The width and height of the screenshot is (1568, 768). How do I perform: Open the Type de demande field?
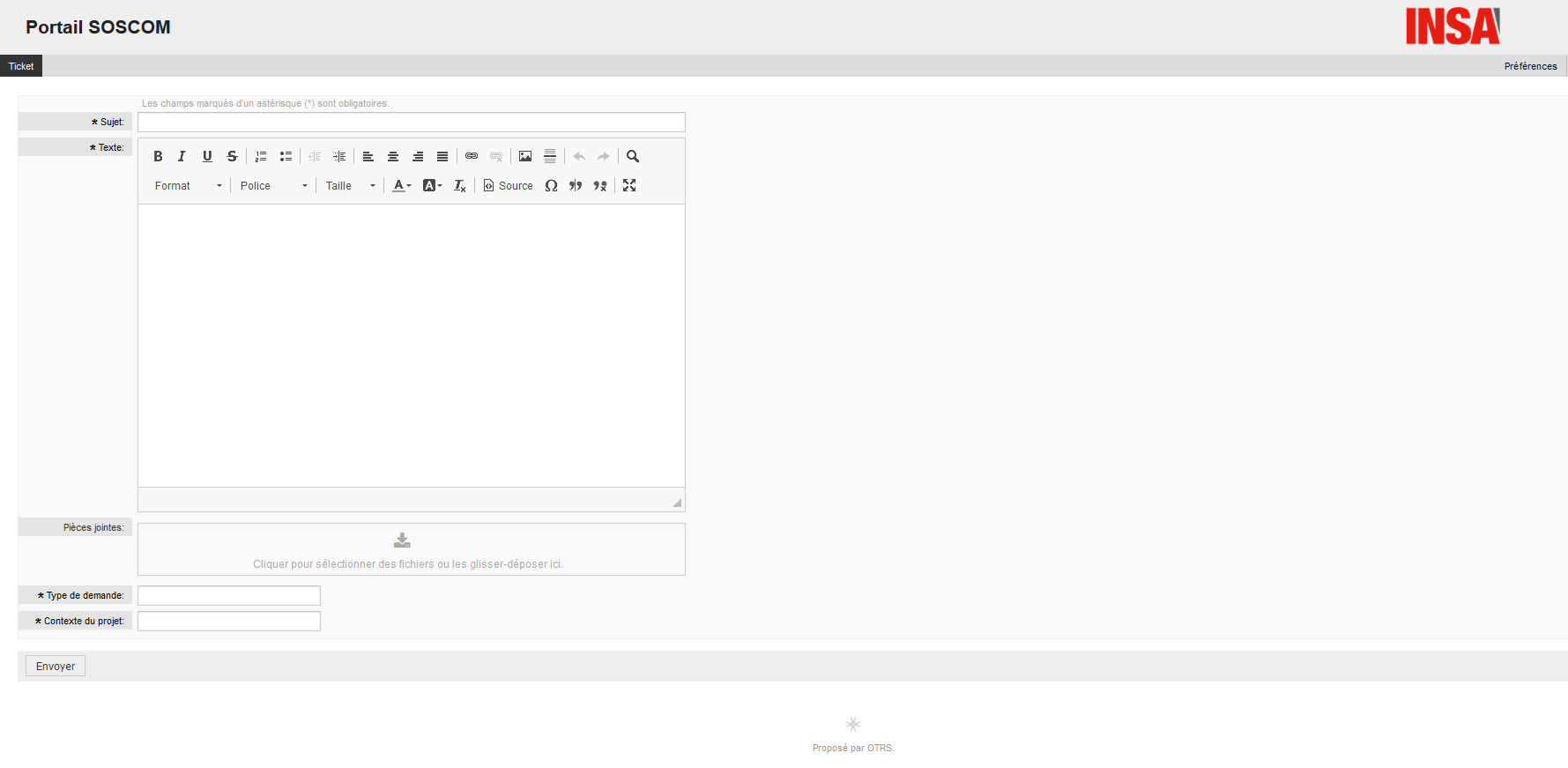coord(229,595)
